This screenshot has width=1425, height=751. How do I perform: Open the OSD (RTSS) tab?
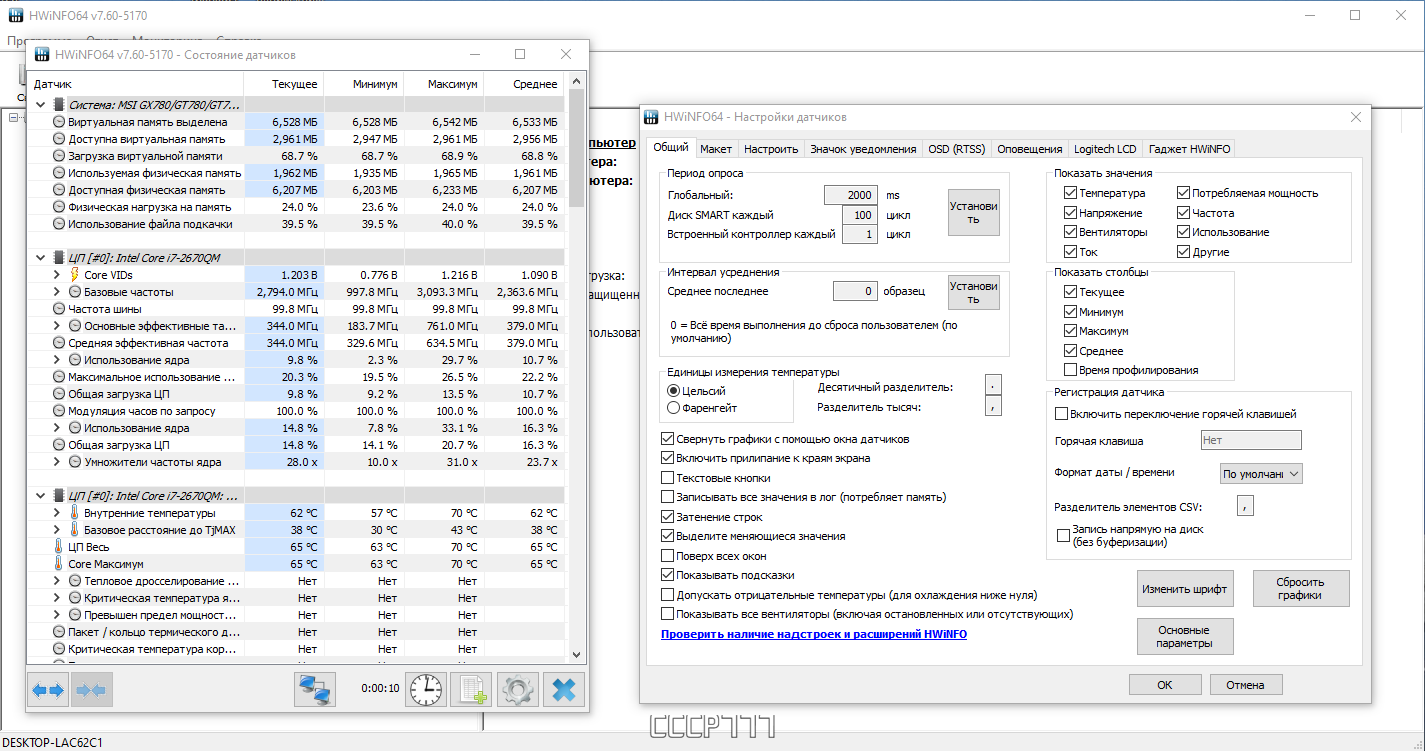(x=957, y=149)
